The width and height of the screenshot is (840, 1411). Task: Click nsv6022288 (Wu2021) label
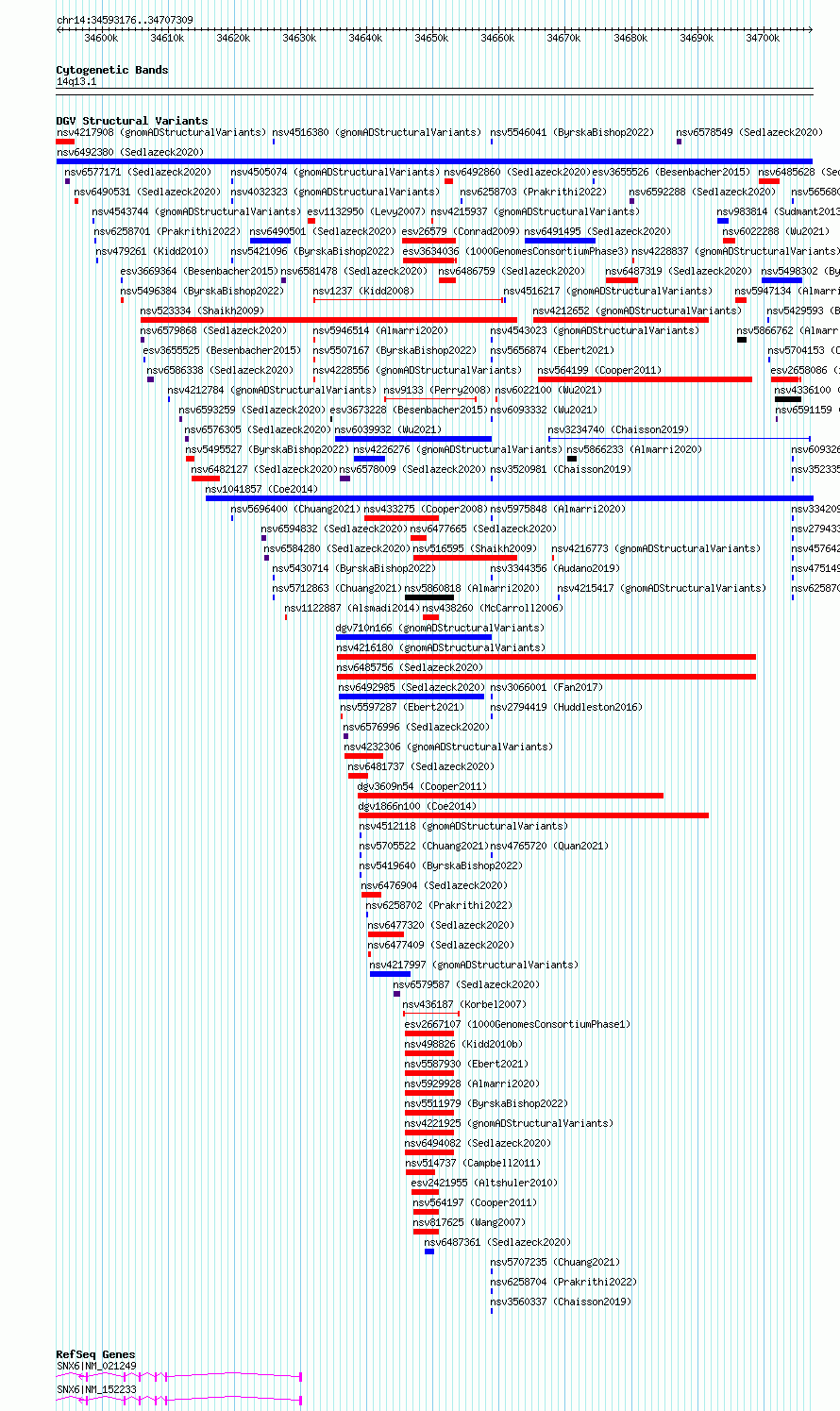tap(776, 231)
